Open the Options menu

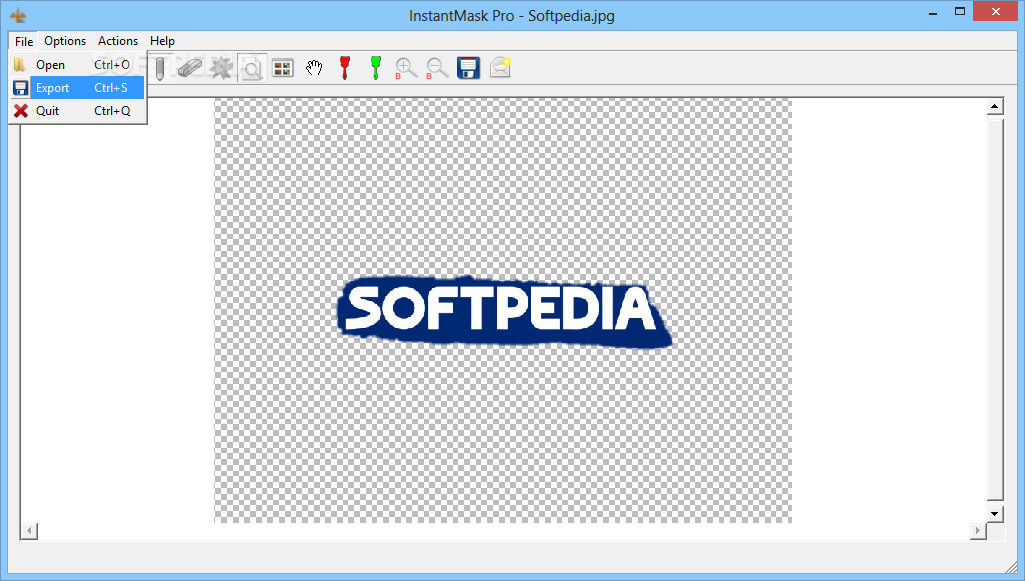point(65,41)
